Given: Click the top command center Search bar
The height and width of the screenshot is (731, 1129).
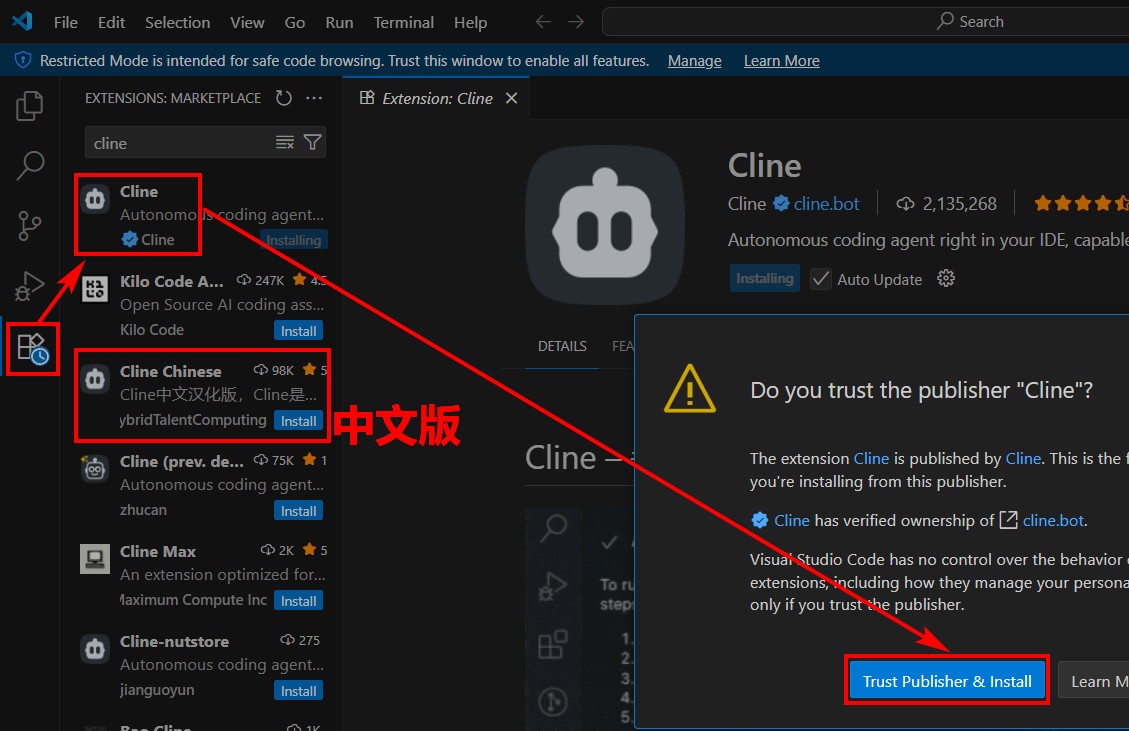Looking at the screenshot, I should 865,22.
